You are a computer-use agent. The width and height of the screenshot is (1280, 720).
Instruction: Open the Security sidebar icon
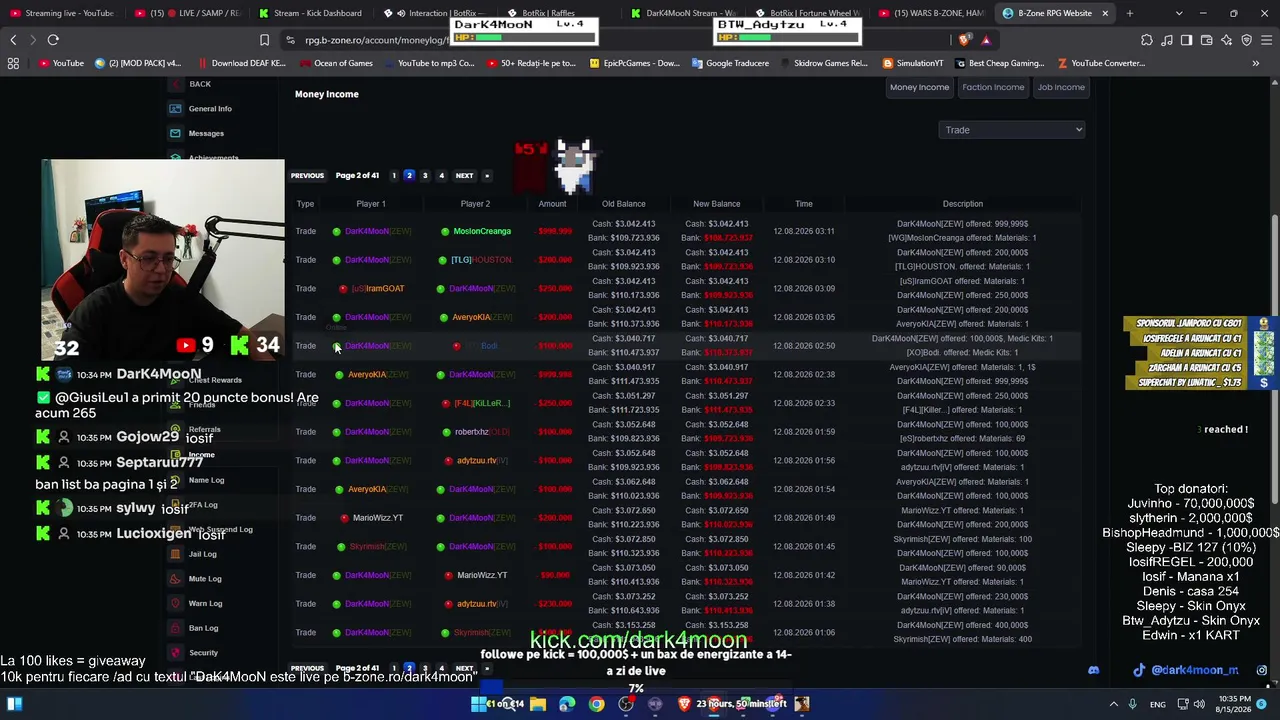pos(176,653)
